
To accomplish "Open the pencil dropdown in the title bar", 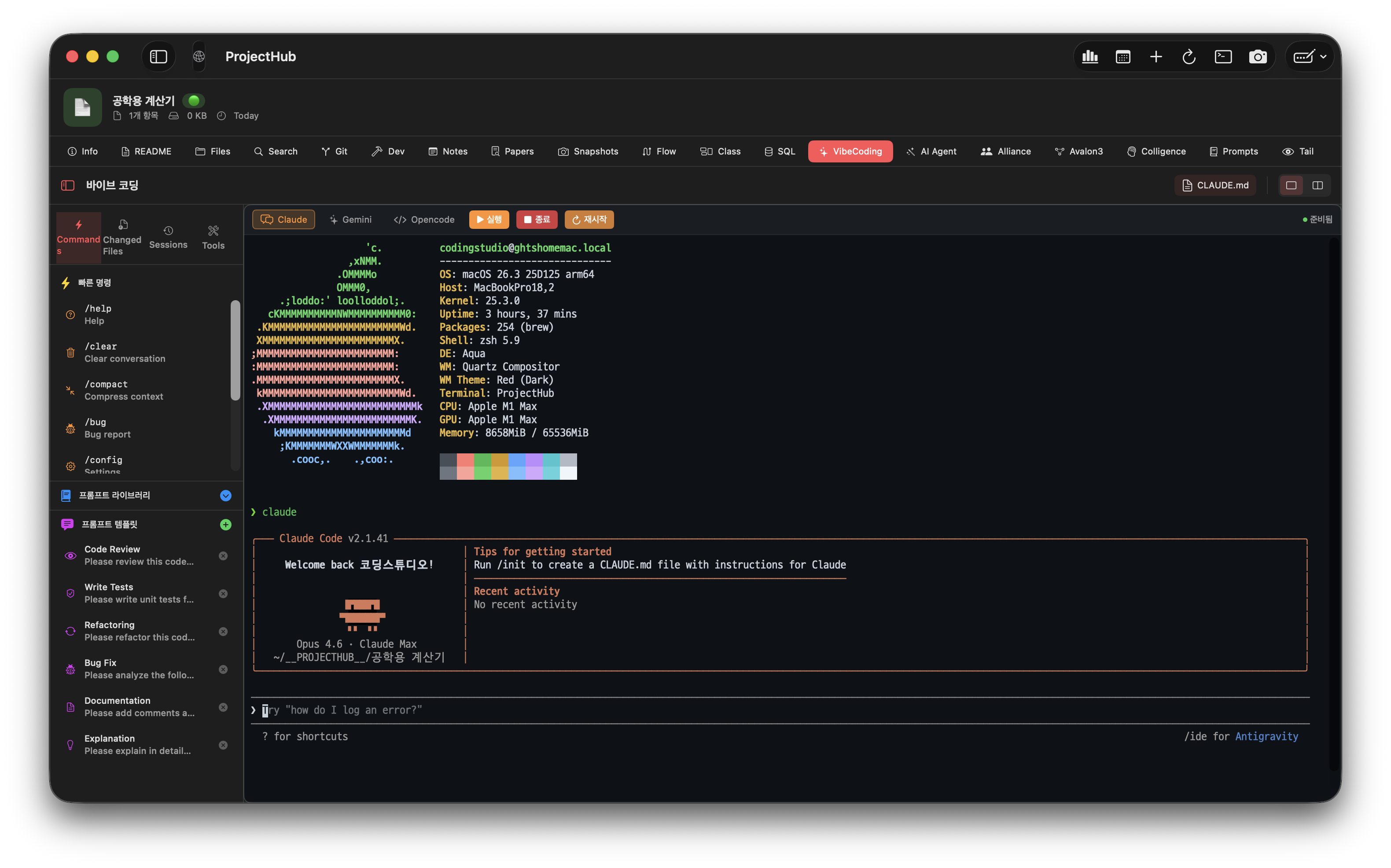I will (1310, 56).
